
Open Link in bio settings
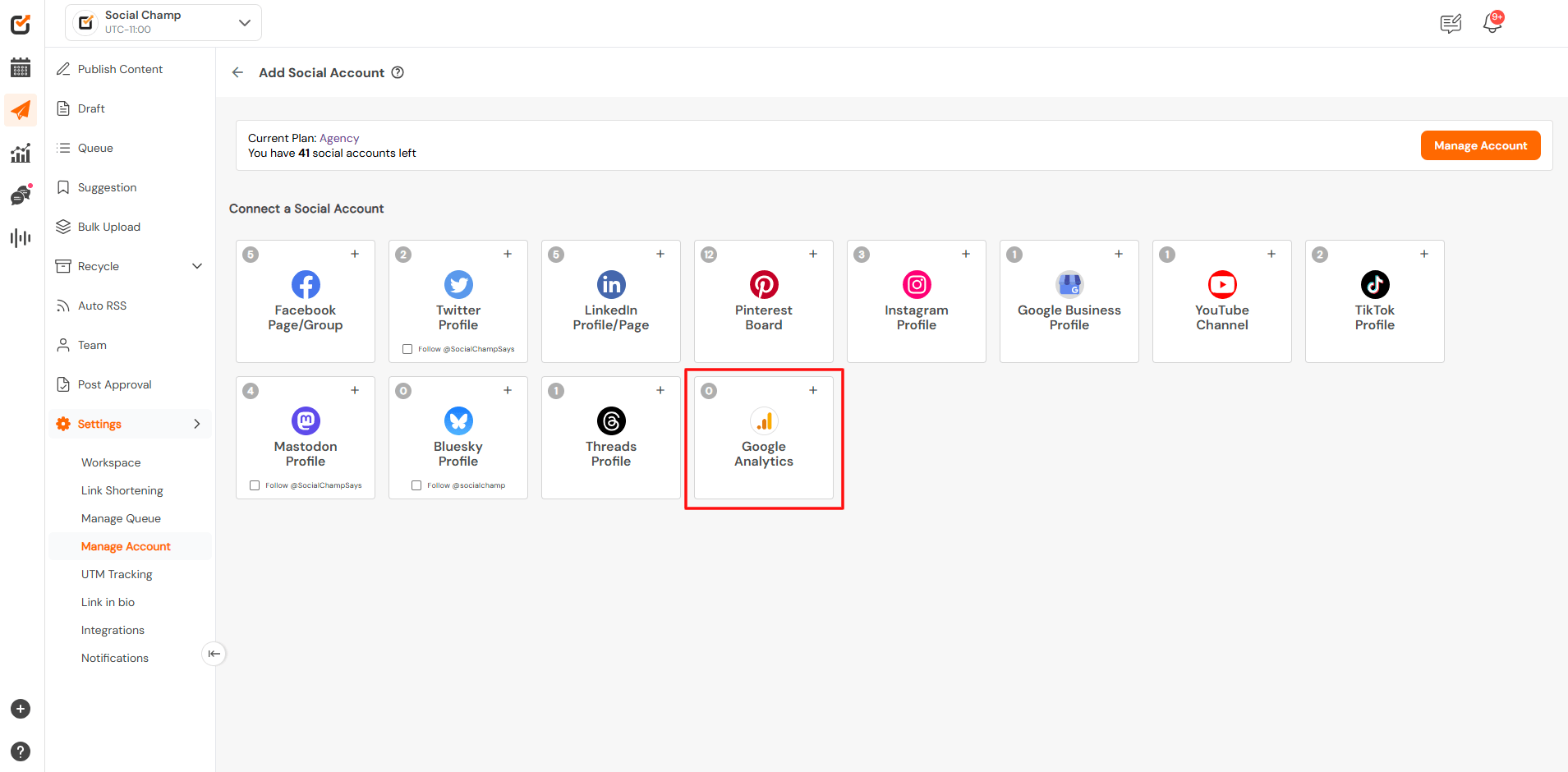[x=108, y=602]
